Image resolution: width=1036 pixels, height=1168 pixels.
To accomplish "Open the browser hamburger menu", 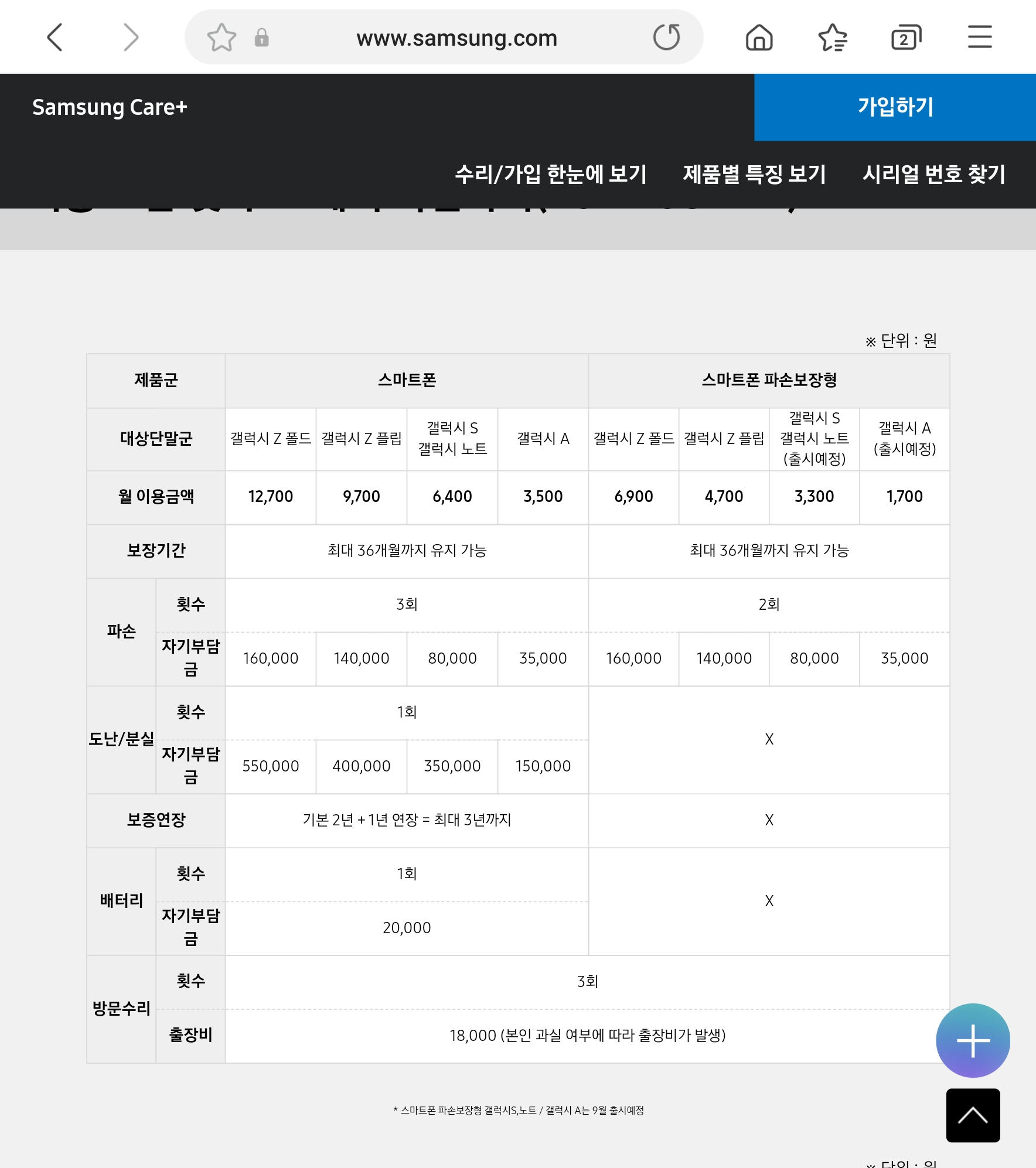I will (x=979, y=37).
